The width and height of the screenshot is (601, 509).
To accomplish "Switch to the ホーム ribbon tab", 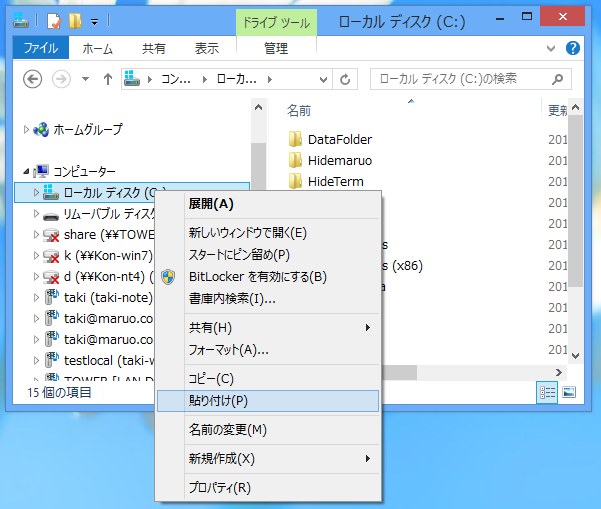I will (x=97, y=48).
